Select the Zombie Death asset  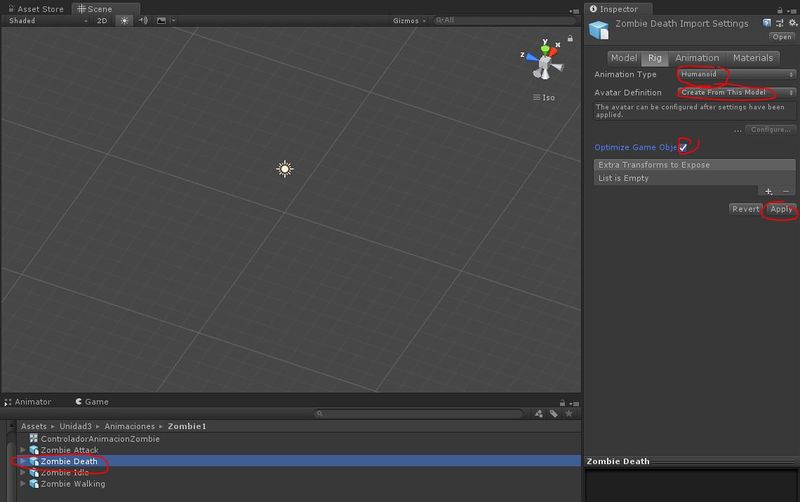click(69, 461)
